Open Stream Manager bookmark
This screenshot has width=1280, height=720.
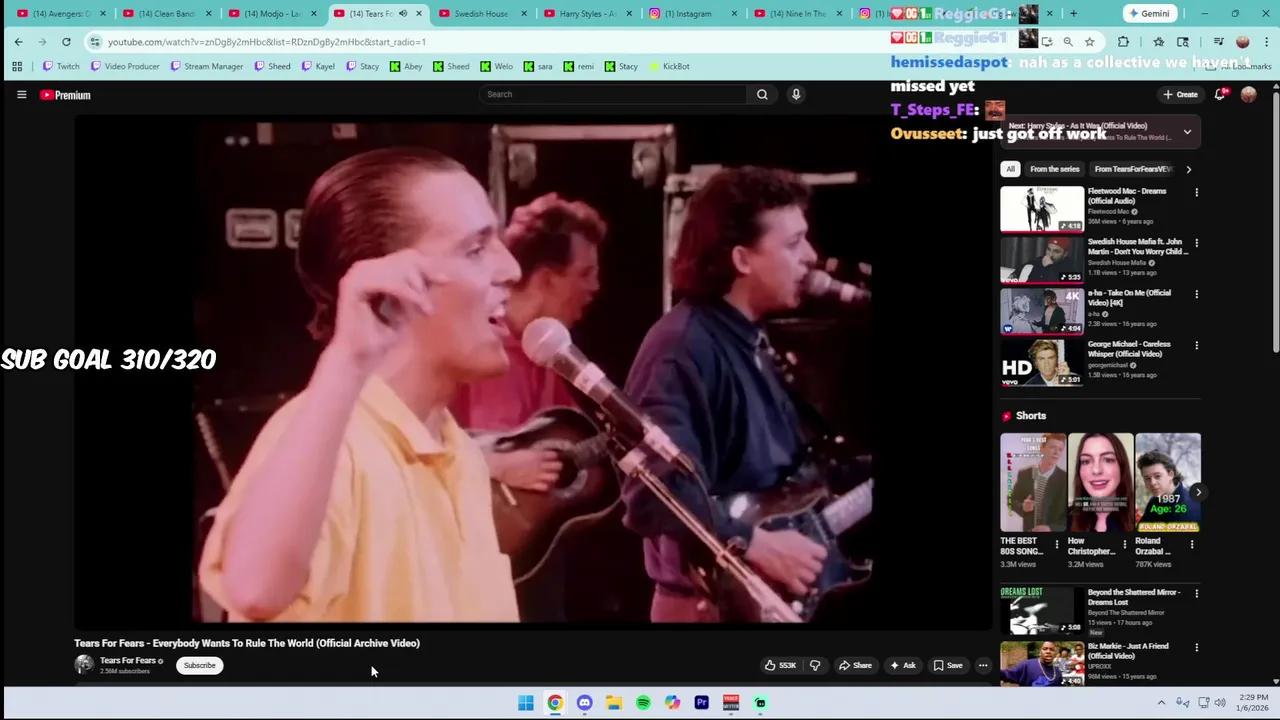[206, 66]
